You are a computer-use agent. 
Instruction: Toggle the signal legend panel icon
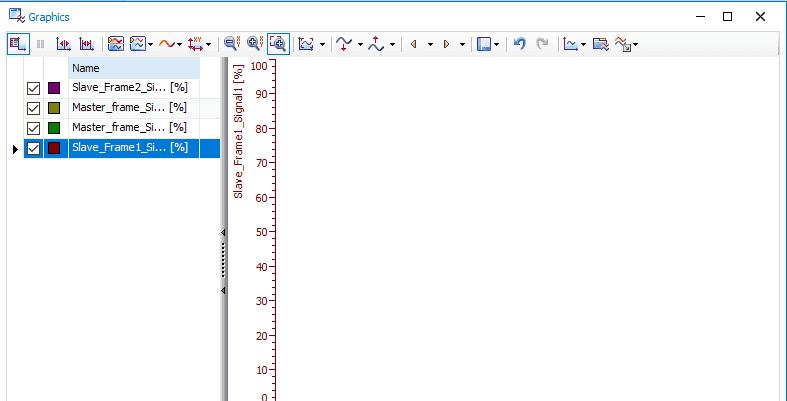tap(18, 44)
